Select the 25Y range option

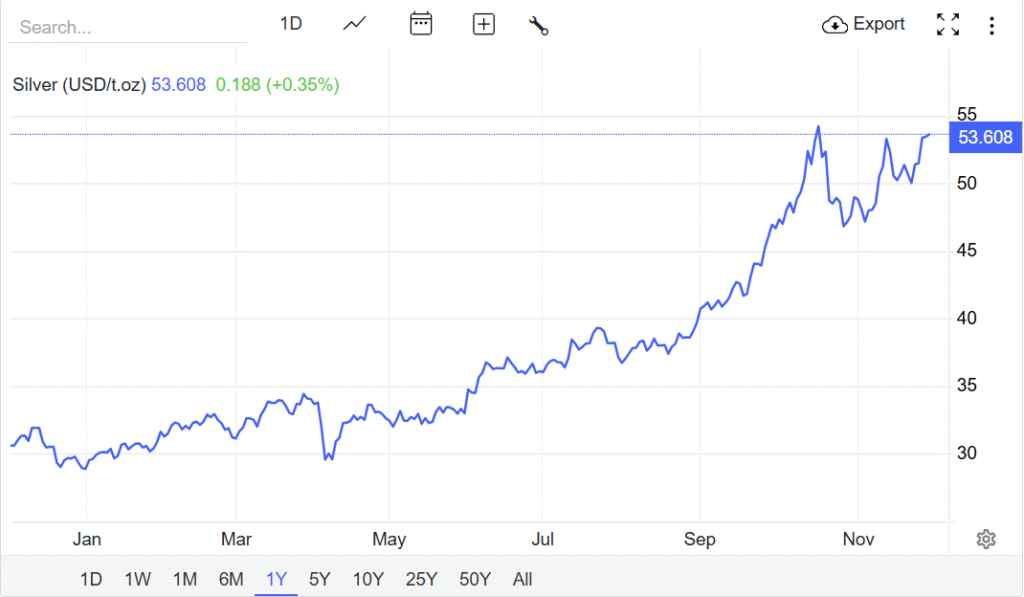tap(421, 579)
